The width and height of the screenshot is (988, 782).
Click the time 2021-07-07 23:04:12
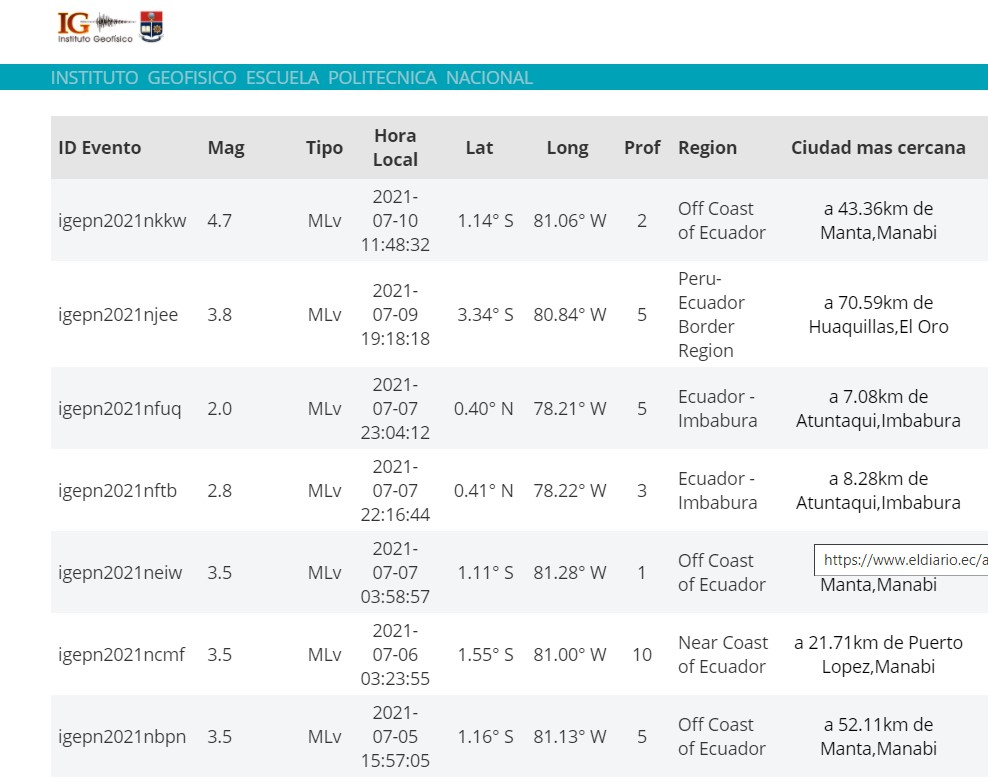(x=395, y=408)
